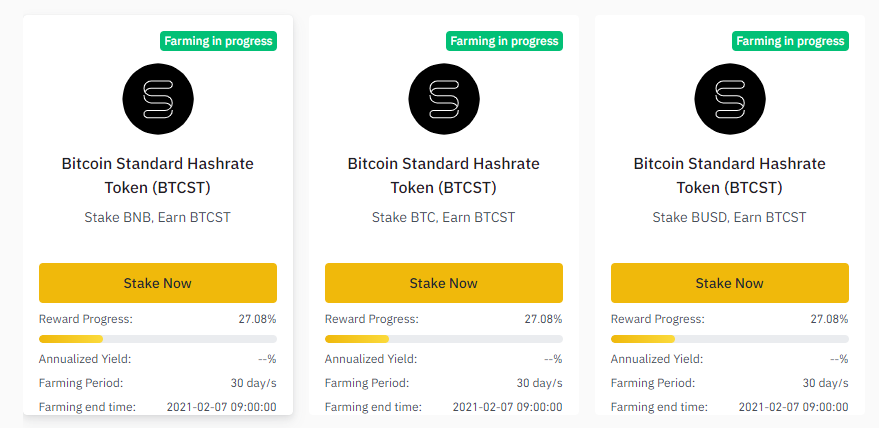879x428 pixels.
Task: Click the BTCST logo on the BUSD staking card
Action: tap(730, 99)
